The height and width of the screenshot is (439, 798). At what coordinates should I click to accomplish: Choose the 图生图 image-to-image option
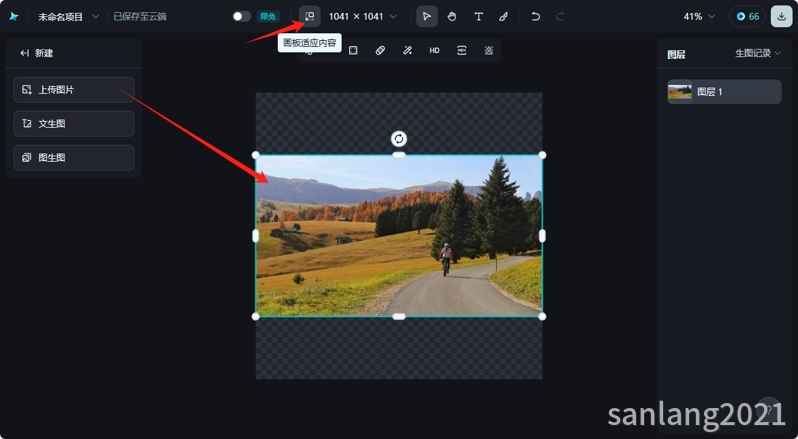pyautogui.click(x=74, y=158)
